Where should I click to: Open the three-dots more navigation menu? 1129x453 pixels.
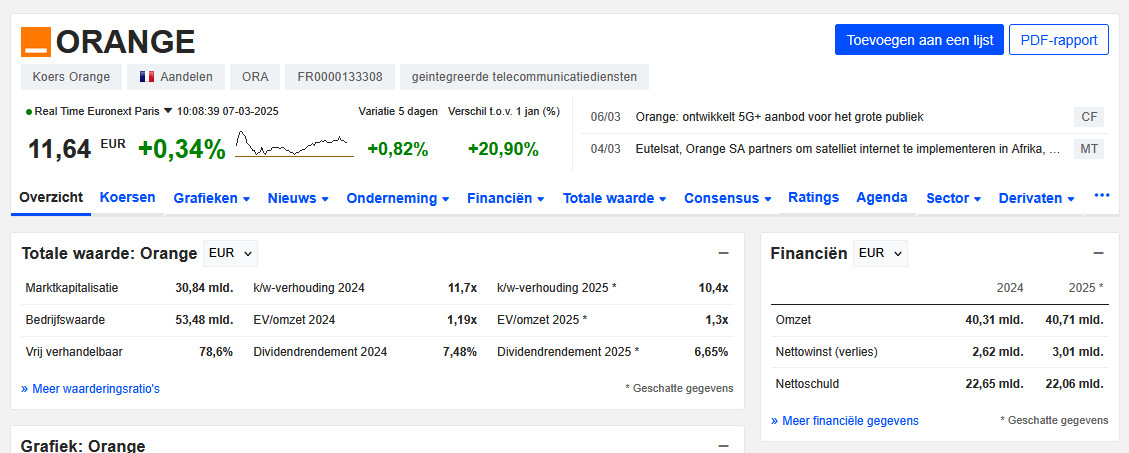coord(1102,195)
